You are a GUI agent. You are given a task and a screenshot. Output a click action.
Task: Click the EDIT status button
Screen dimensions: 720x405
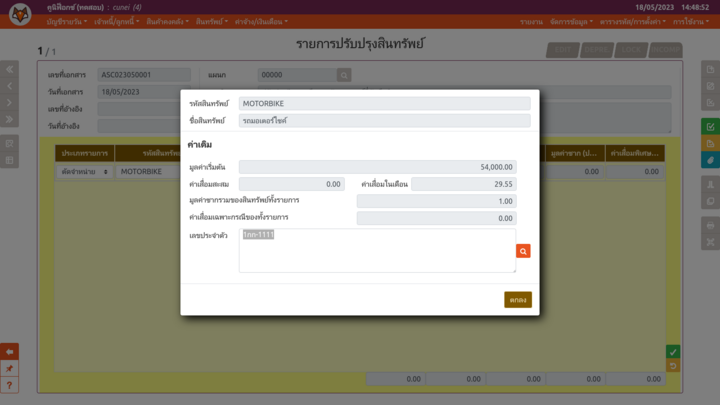click(563, 50)
